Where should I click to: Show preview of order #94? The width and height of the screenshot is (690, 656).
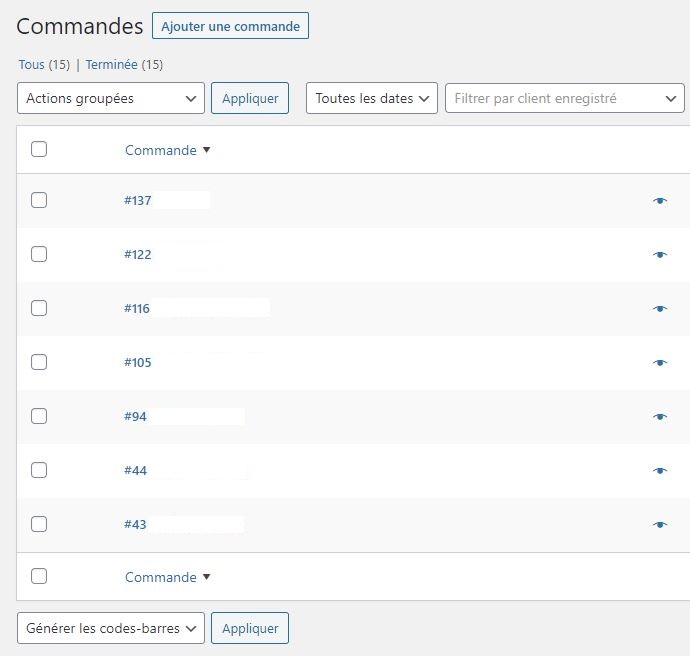(659, 417)
